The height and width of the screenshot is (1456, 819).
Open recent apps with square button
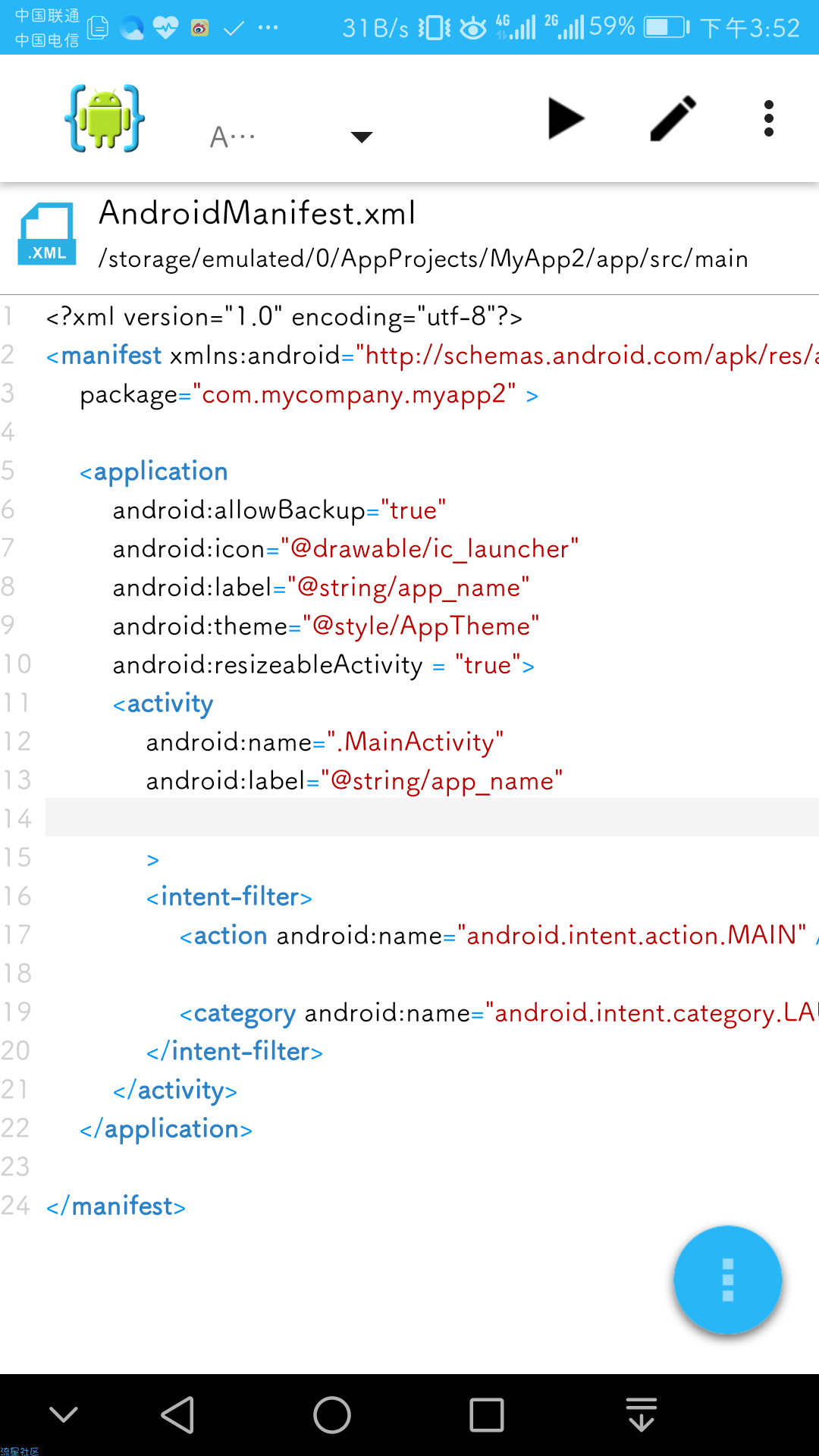point(486,1415)
